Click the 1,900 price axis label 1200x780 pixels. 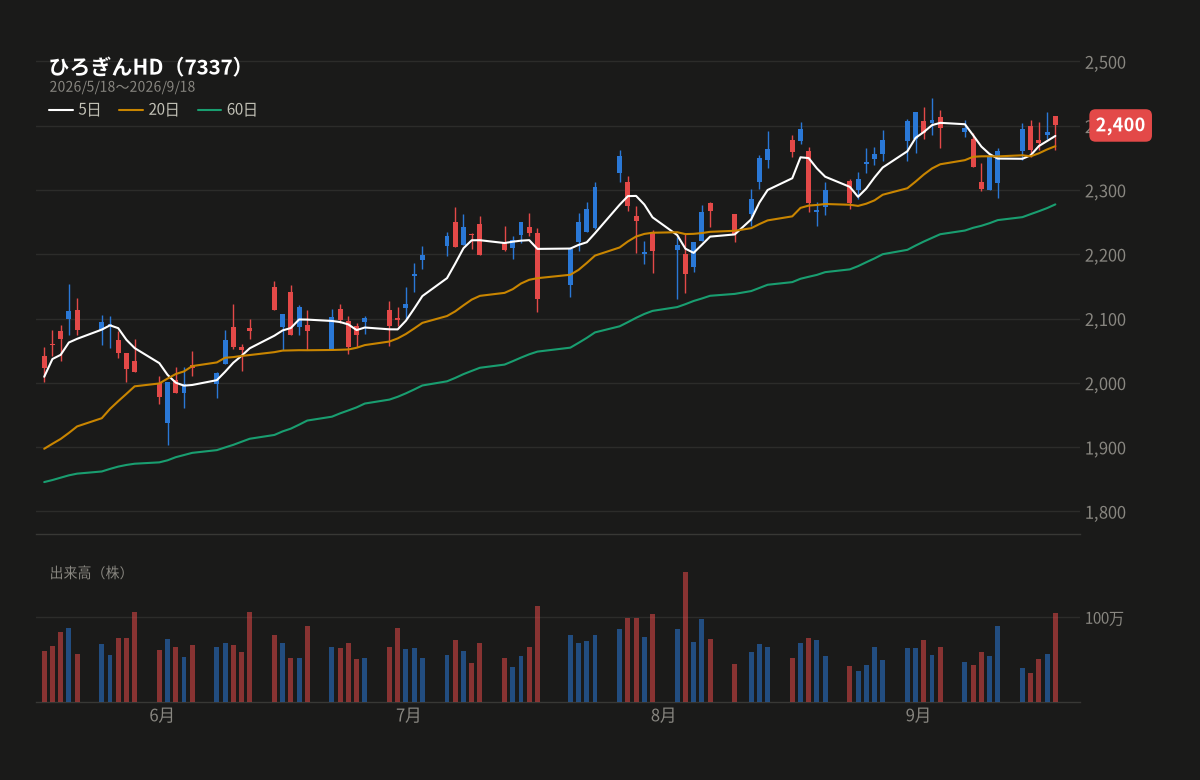1105,448
